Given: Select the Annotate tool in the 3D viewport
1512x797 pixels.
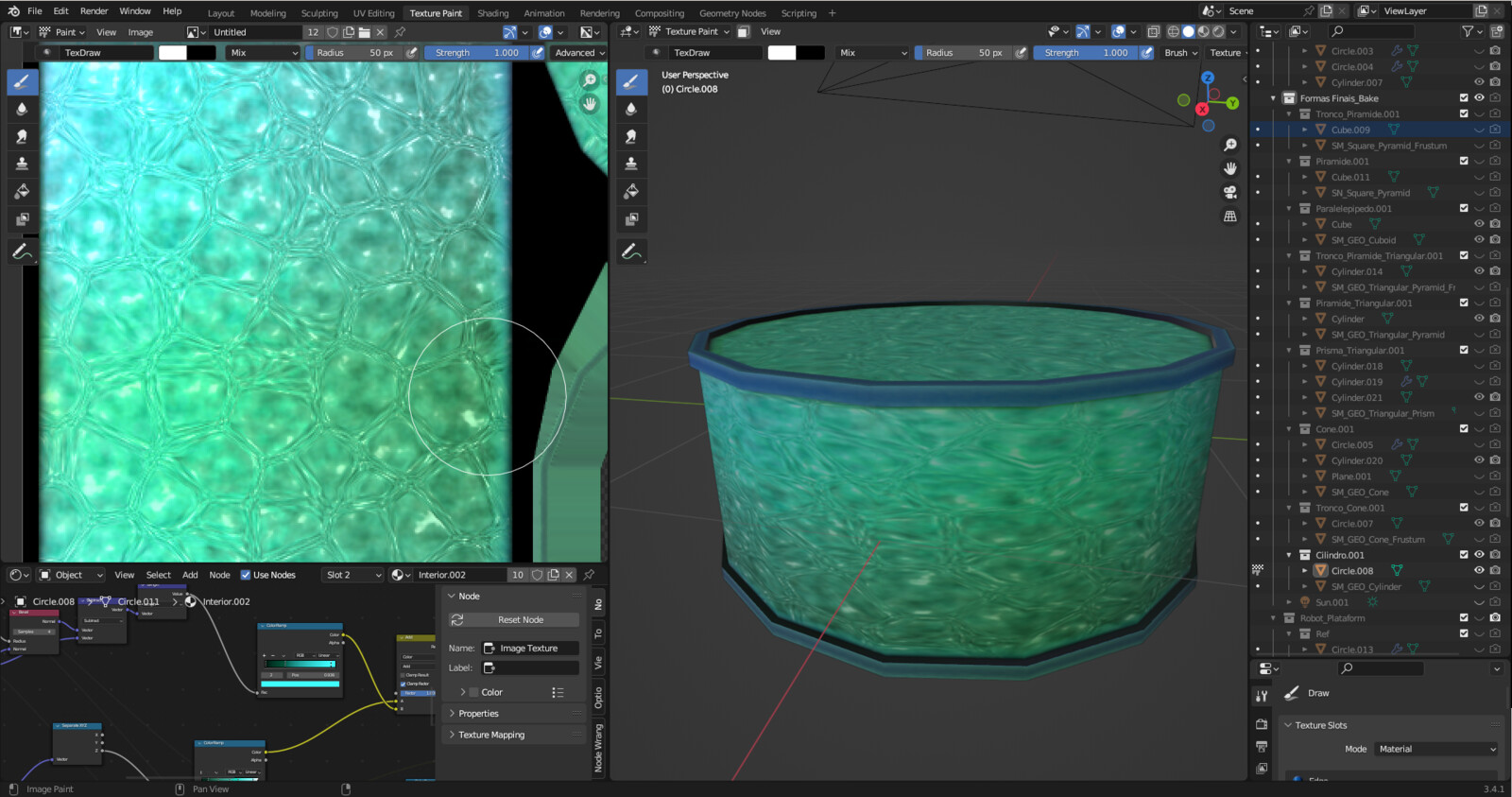Looking at the screenshot, I should (x=631, y=251).
